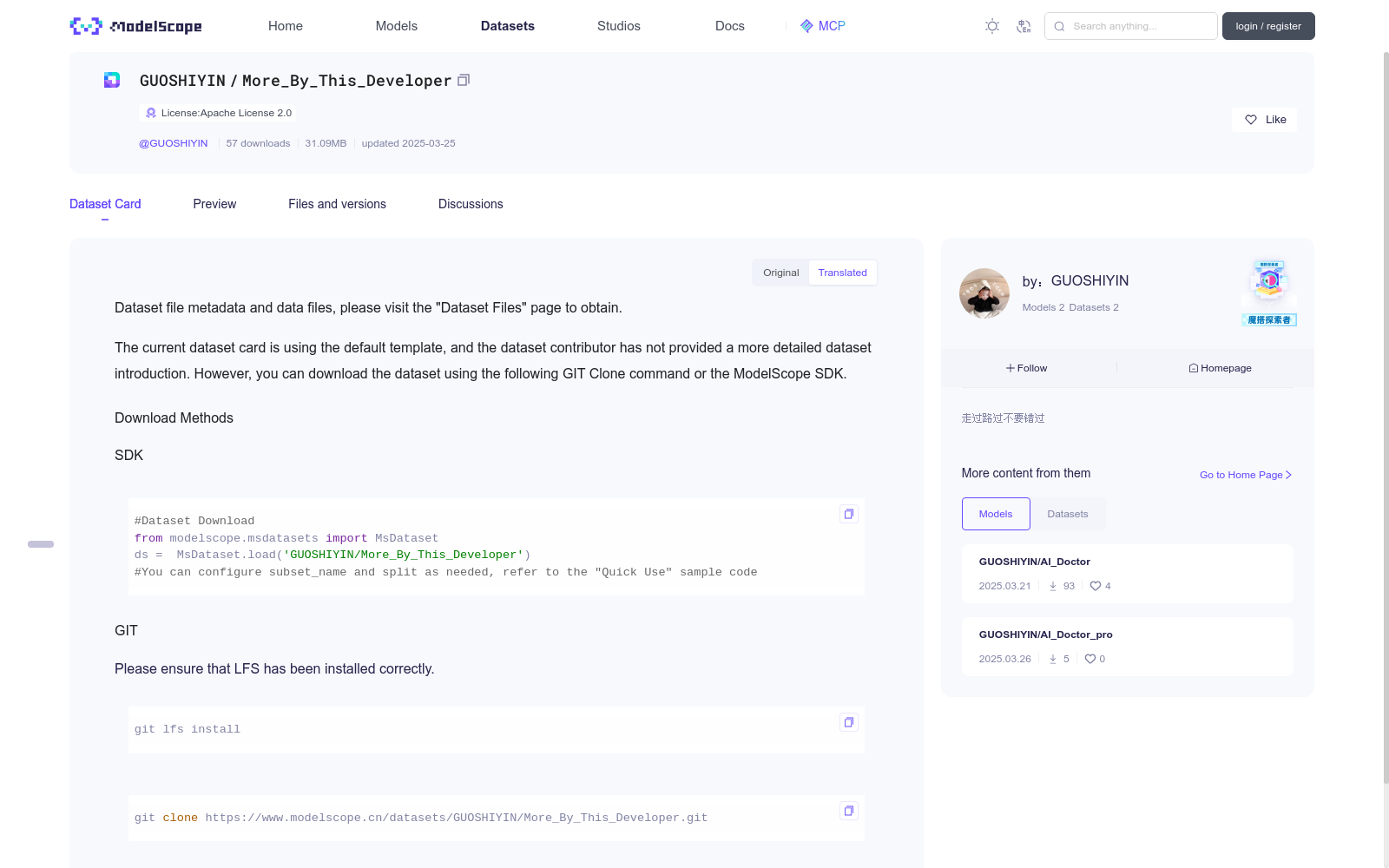Click the heart icon for AI_Doctor

[x=1096, y=586]
